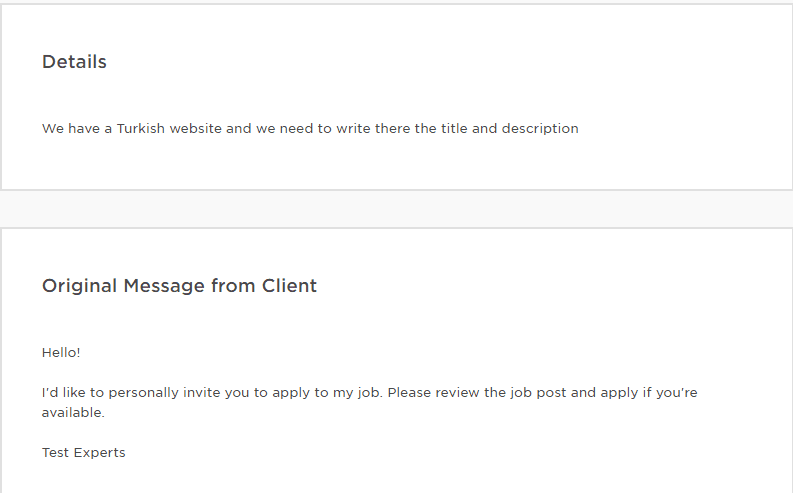Click the word Original in the heading

(x=79, y=286)
